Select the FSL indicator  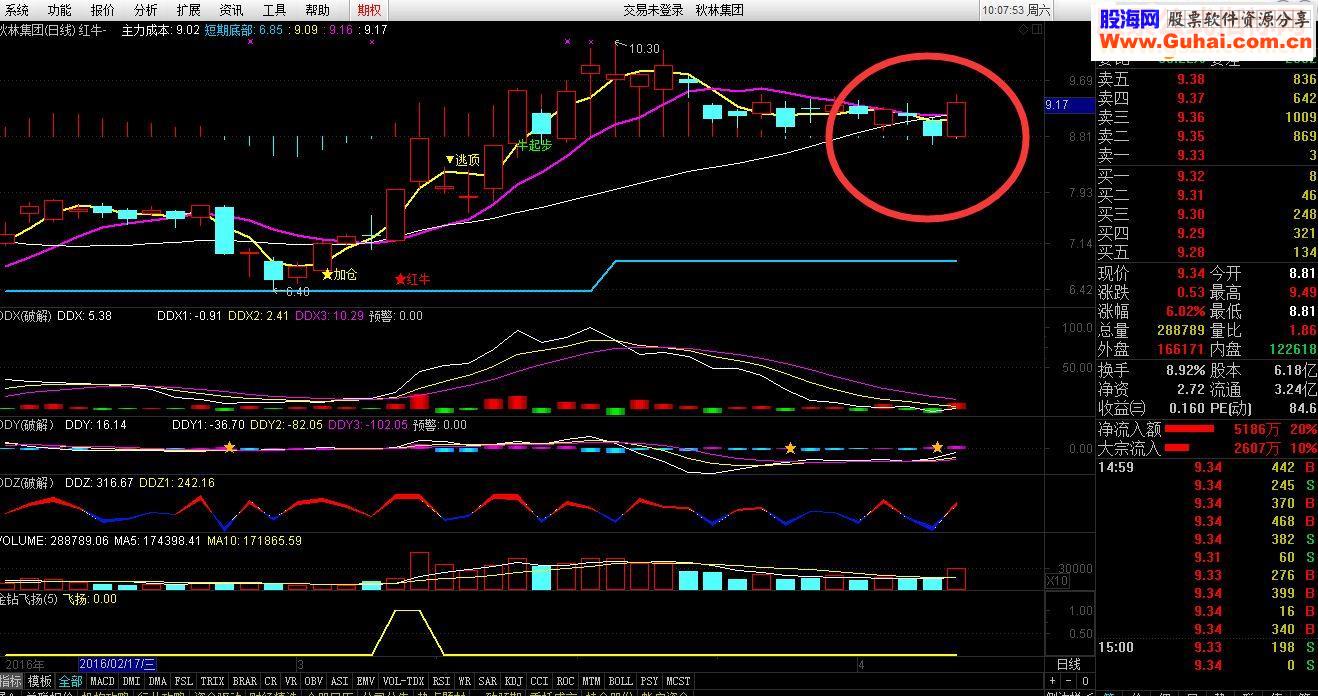coord(184,682)
